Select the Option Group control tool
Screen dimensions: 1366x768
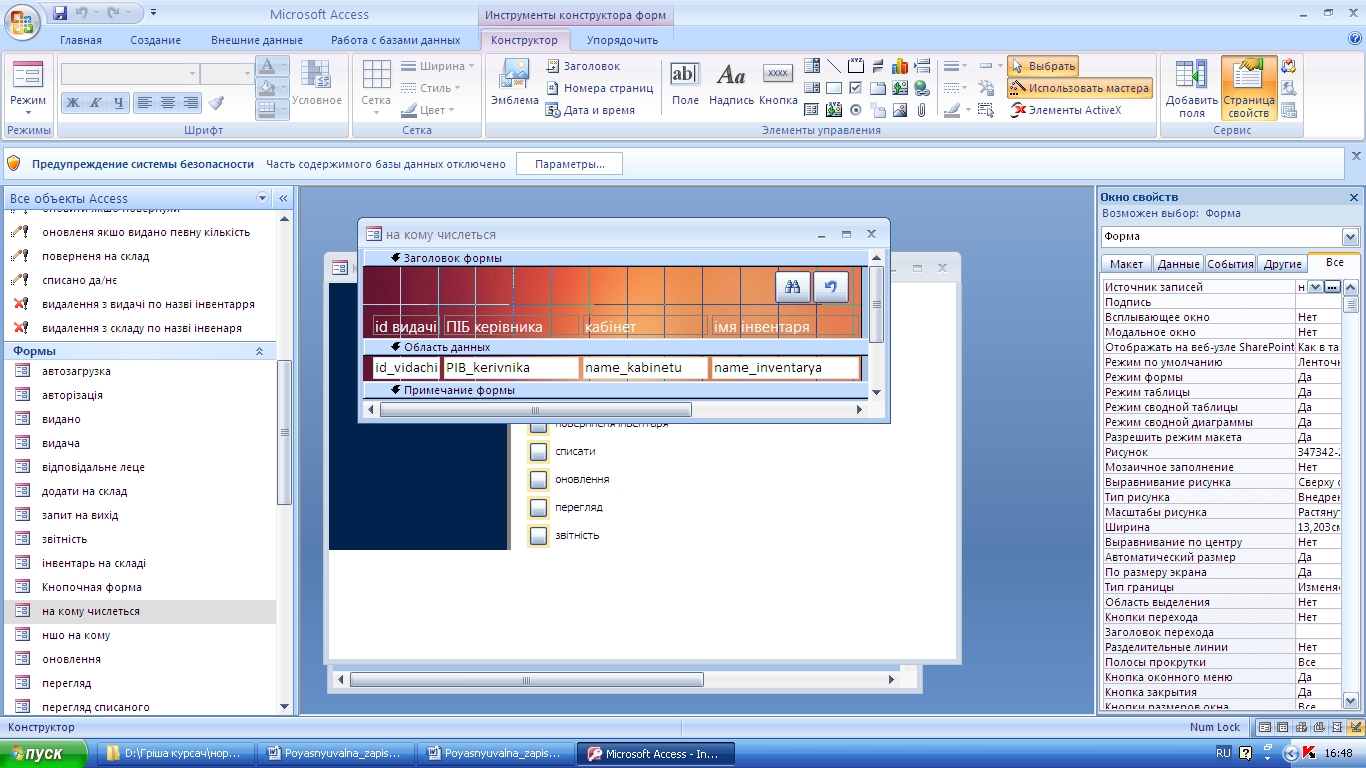(856, 66)
